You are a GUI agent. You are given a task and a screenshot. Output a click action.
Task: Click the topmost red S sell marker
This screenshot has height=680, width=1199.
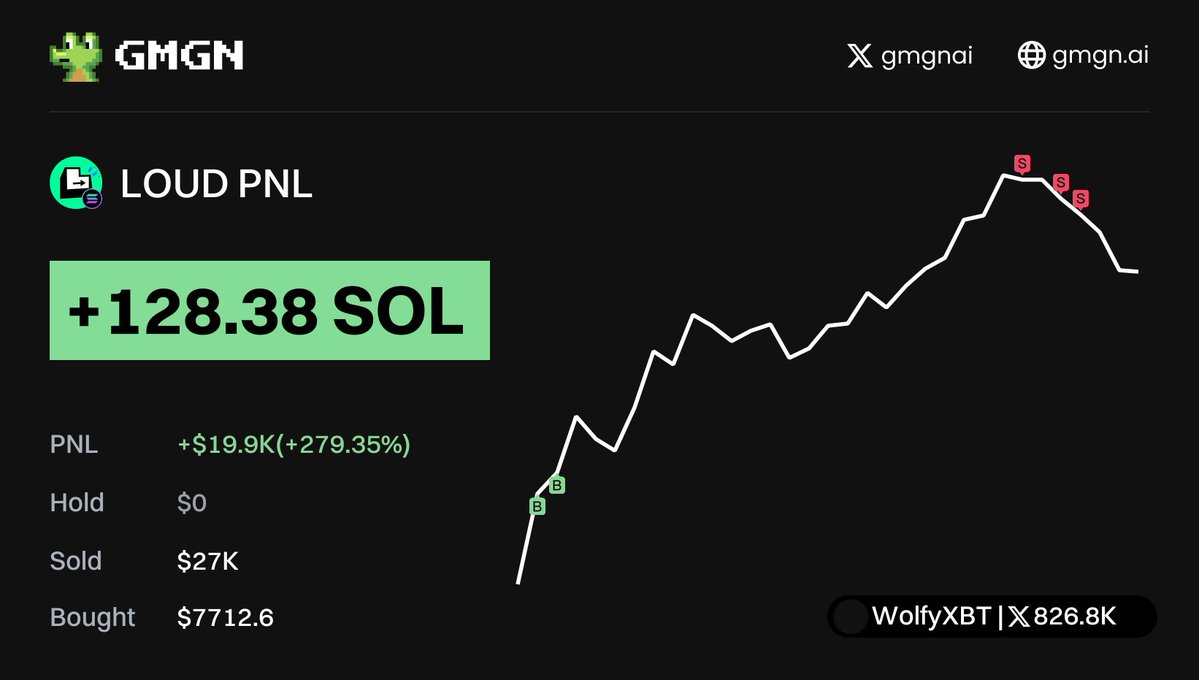[x=1022, y=164]
